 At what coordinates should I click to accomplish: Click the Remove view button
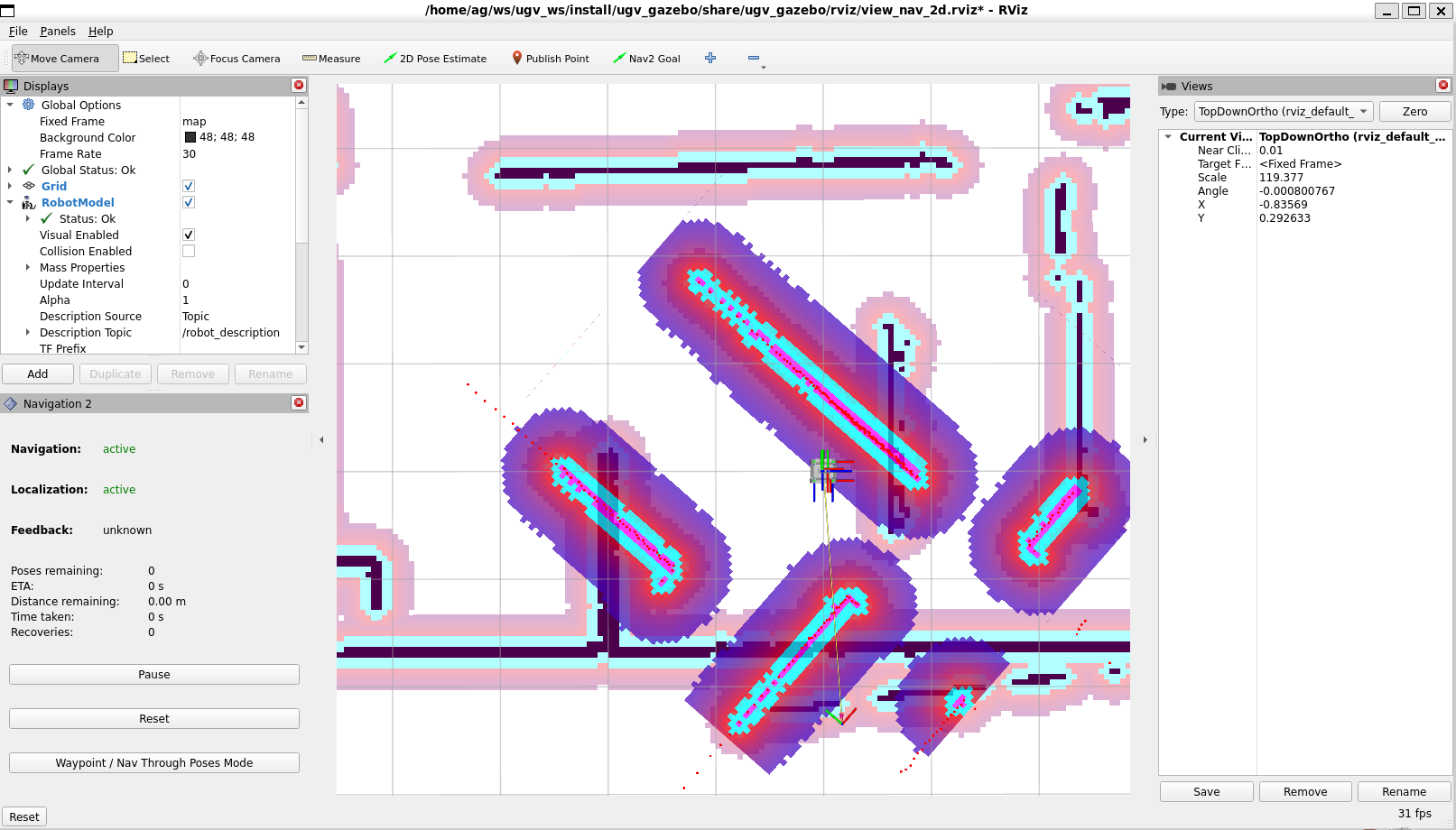[1305, 791]
